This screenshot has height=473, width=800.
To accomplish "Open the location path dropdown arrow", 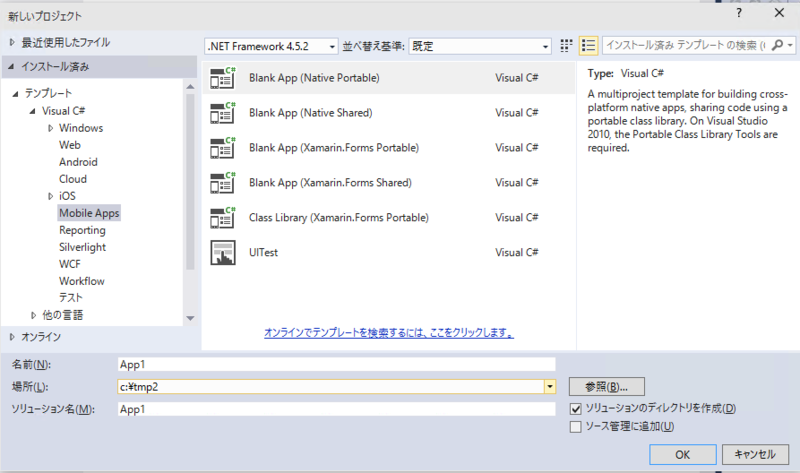I will coord(550,387).
